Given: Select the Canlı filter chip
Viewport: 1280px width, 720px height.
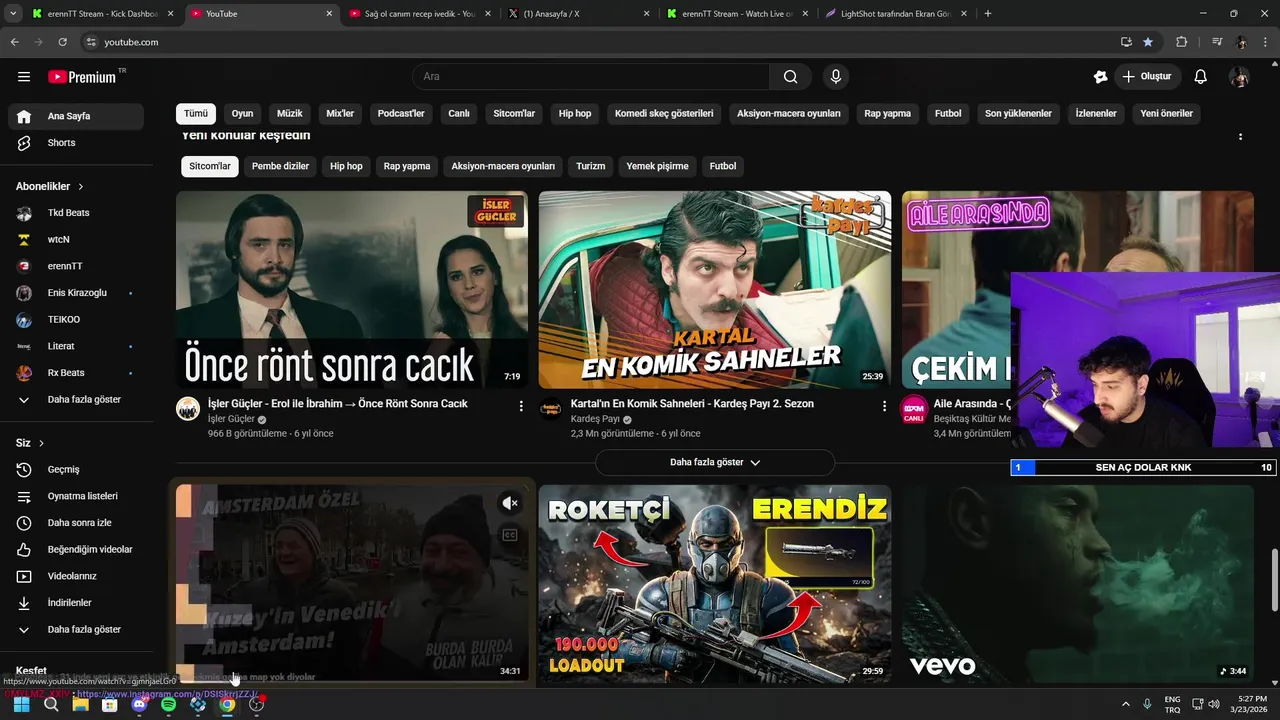Looking at the screenshot, I should pos(459,114).
